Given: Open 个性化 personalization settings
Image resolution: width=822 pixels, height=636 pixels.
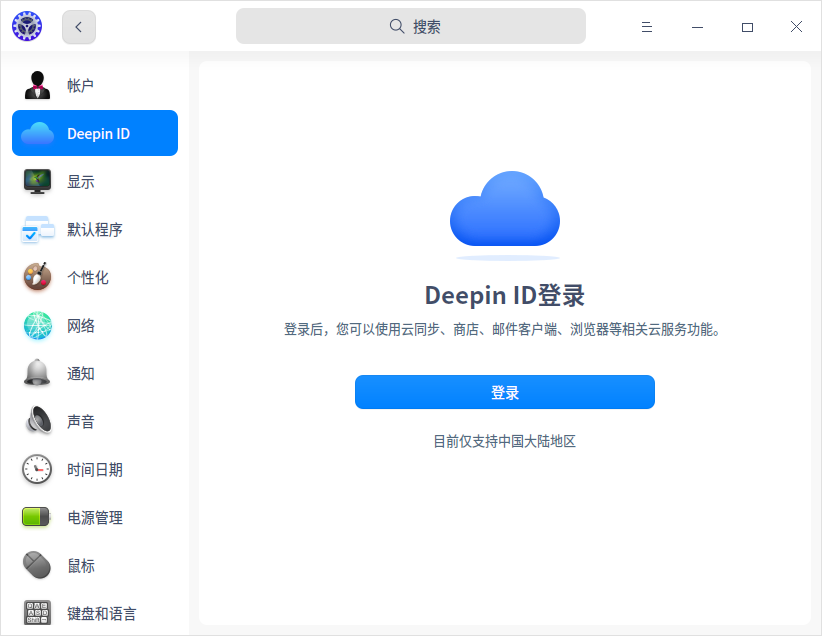Looking at the screenshot, I should click(95, 277).
